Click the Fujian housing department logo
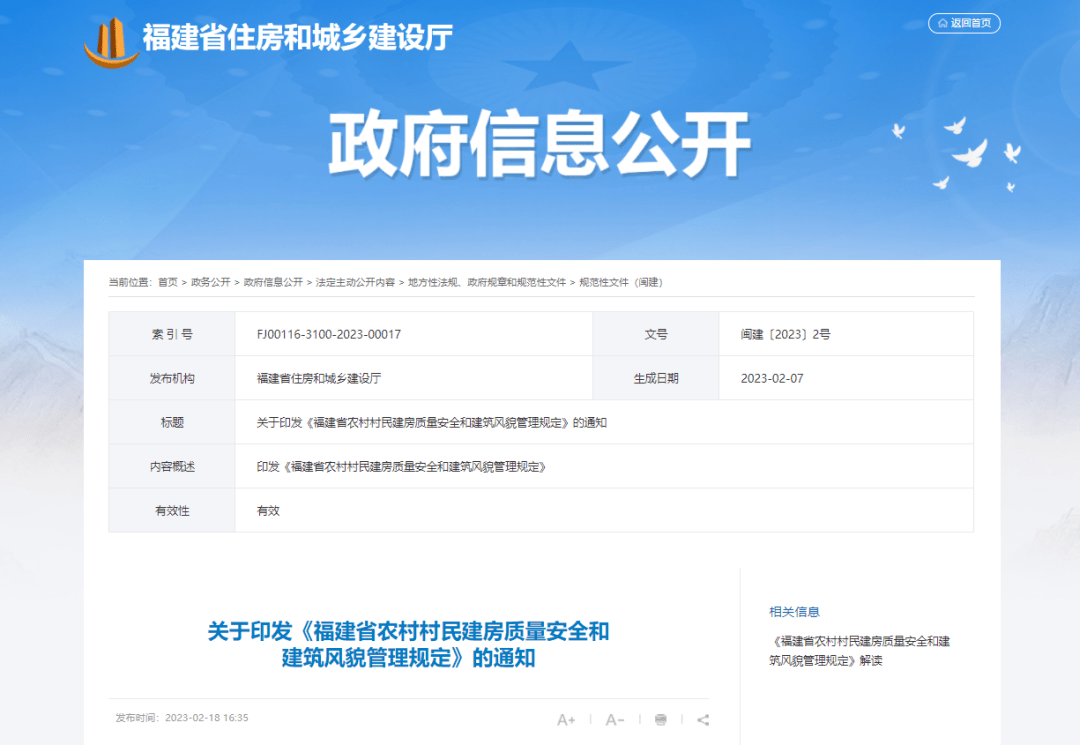The image size is (1080, 745). click(113, 37)
